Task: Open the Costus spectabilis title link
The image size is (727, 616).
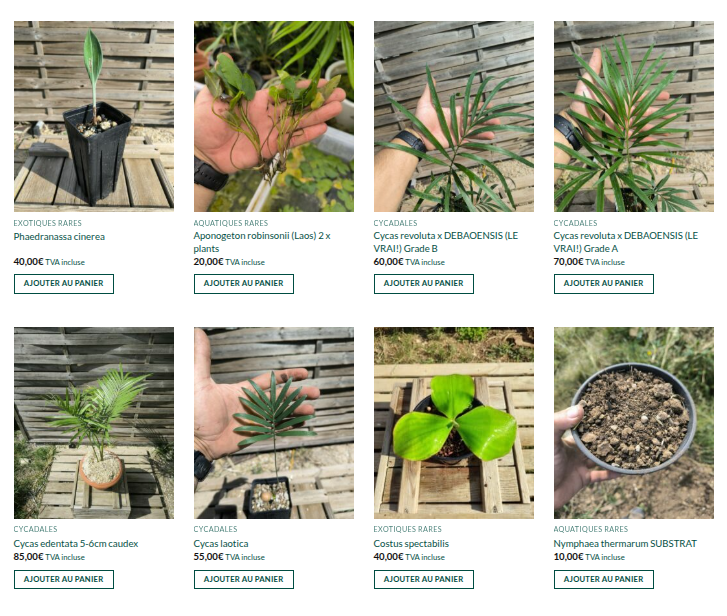Action: click(411, 544)
